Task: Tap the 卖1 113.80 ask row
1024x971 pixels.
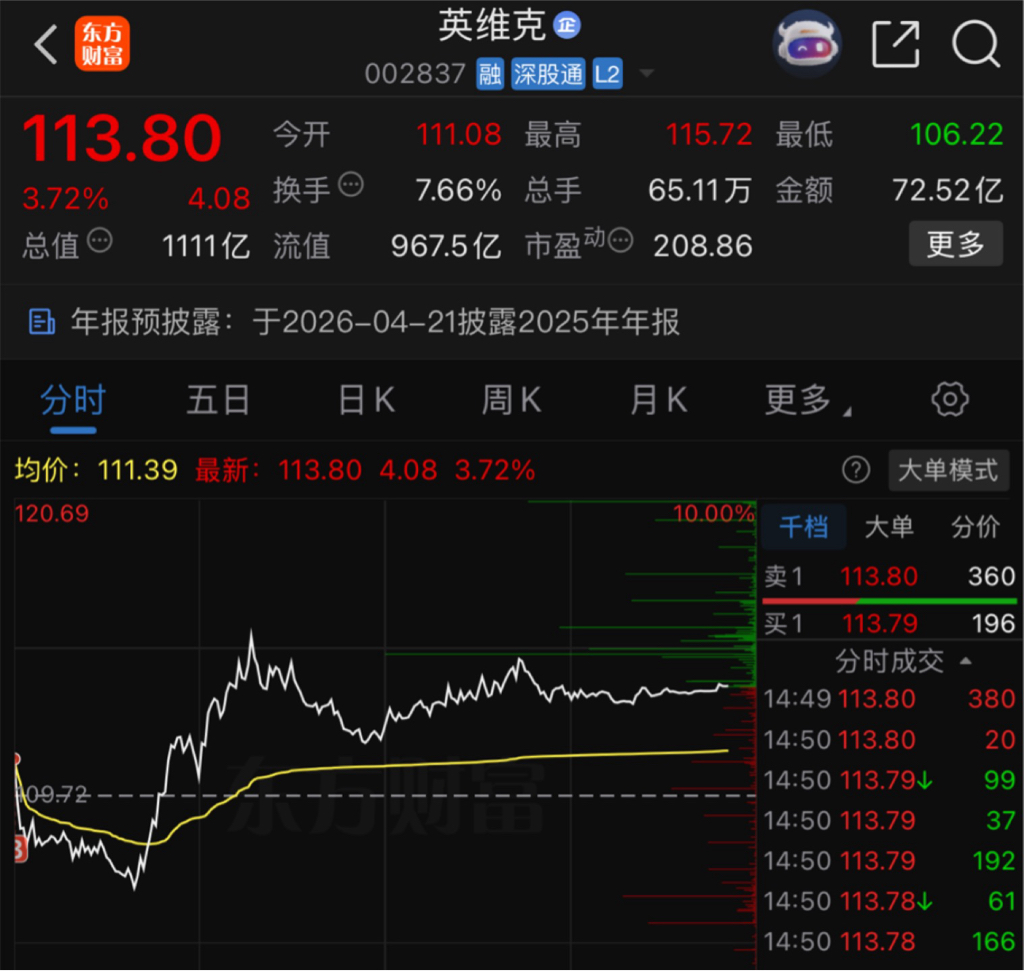Action: click(x=889, y=577)
